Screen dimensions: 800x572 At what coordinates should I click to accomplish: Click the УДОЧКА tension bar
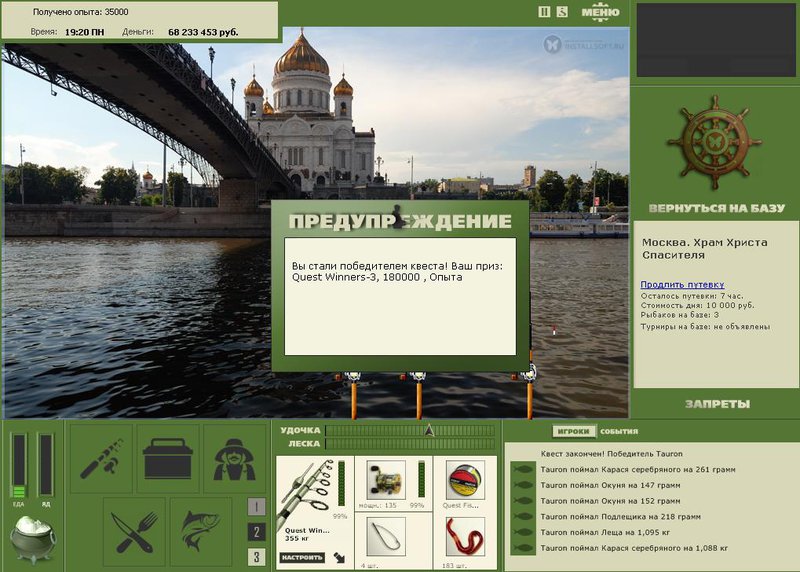point(410,431)
